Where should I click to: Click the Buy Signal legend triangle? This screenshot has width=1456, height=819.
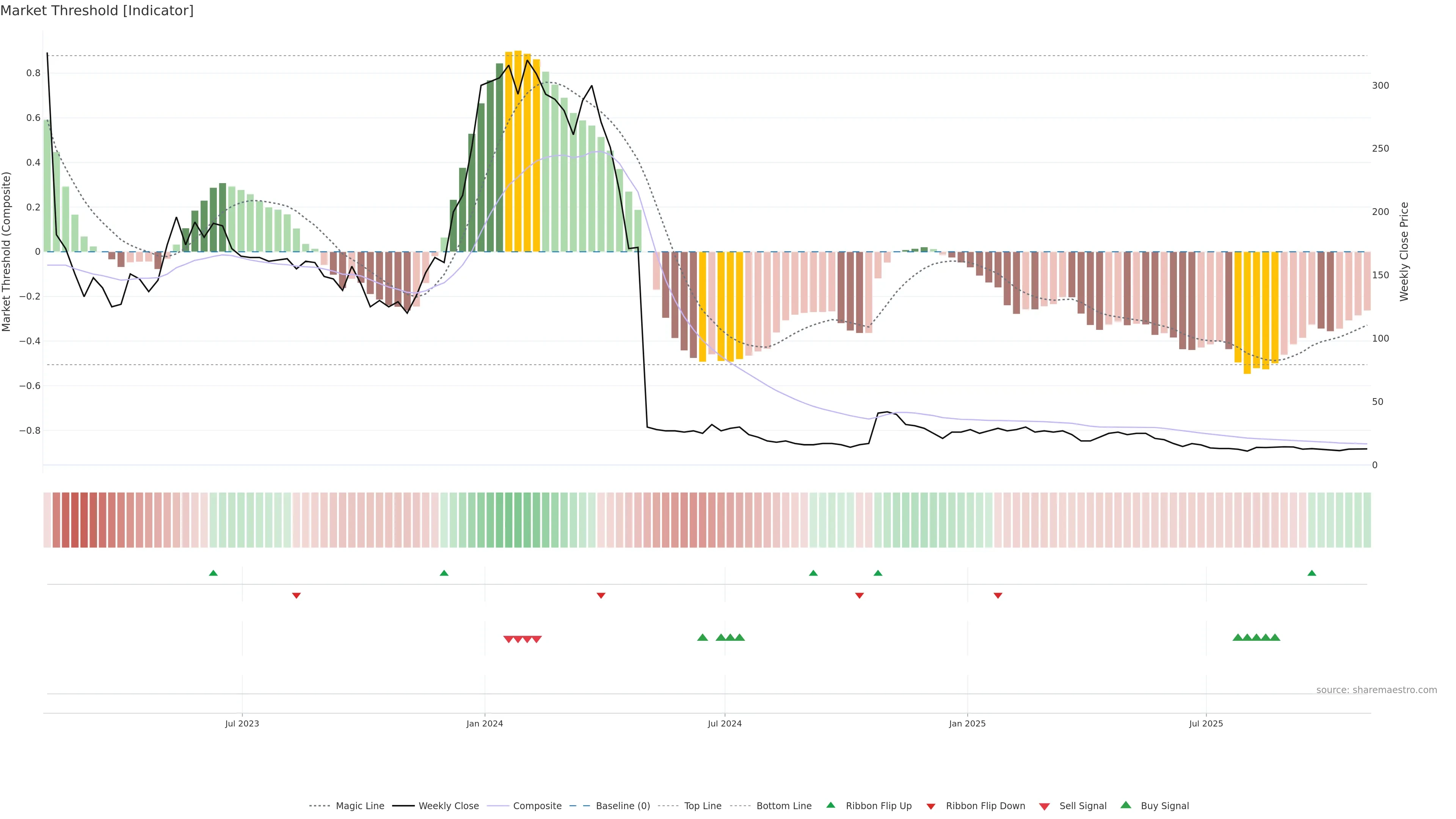click(x=1126, y=805)
